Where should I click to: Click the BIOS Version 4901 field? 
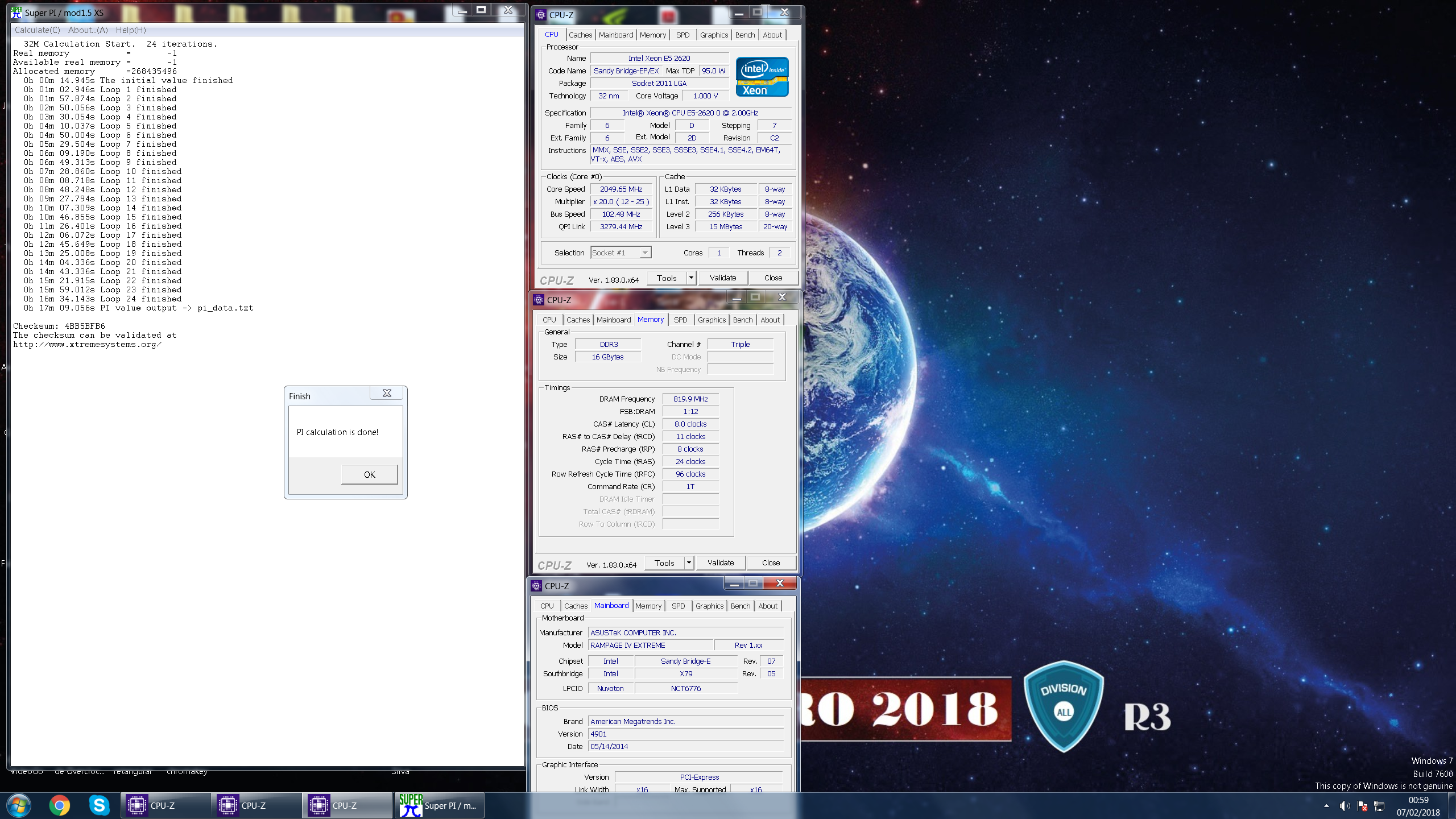click(686, 734)
